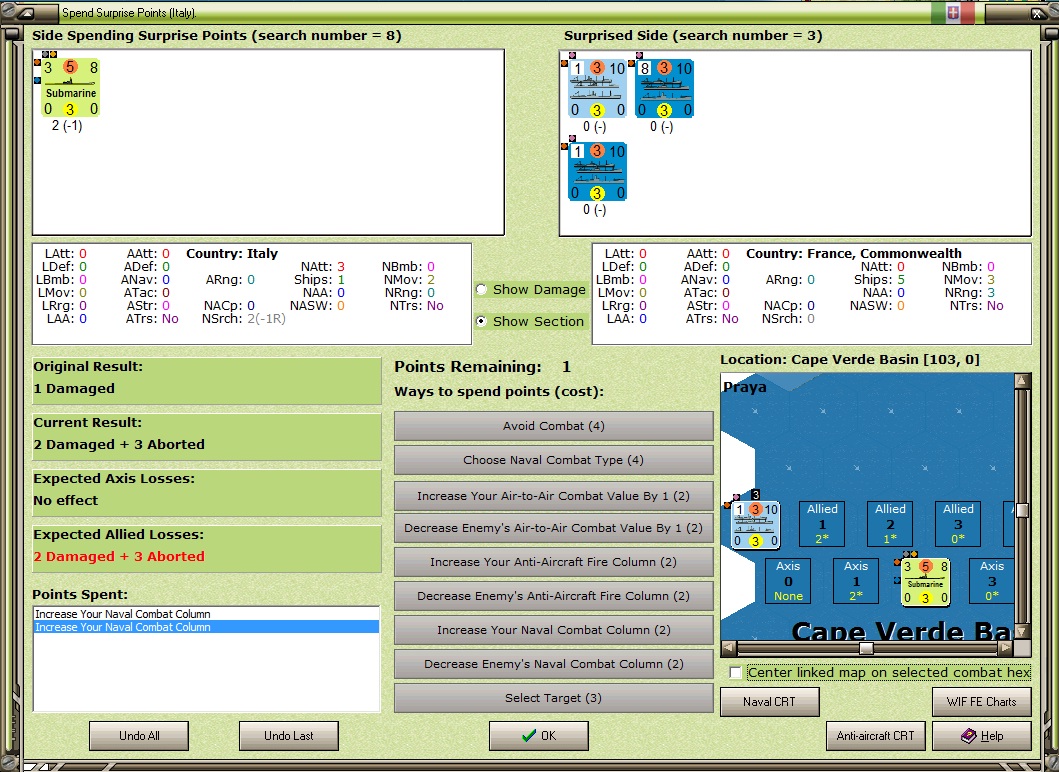Select the naval unit counter 8-3-10

(x=665, y=88)
